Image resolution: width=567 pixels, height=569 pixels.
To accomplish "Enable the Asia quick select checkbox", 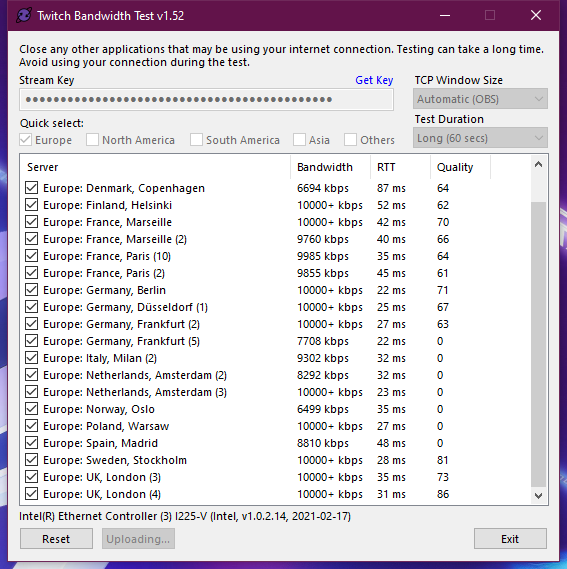I will pos(299,140).
